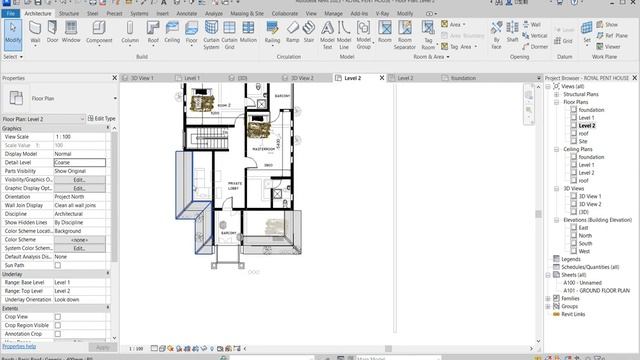The height and width of the screenshot is (360, 640).
Task: Select the Floor tool
Action: 191,33
